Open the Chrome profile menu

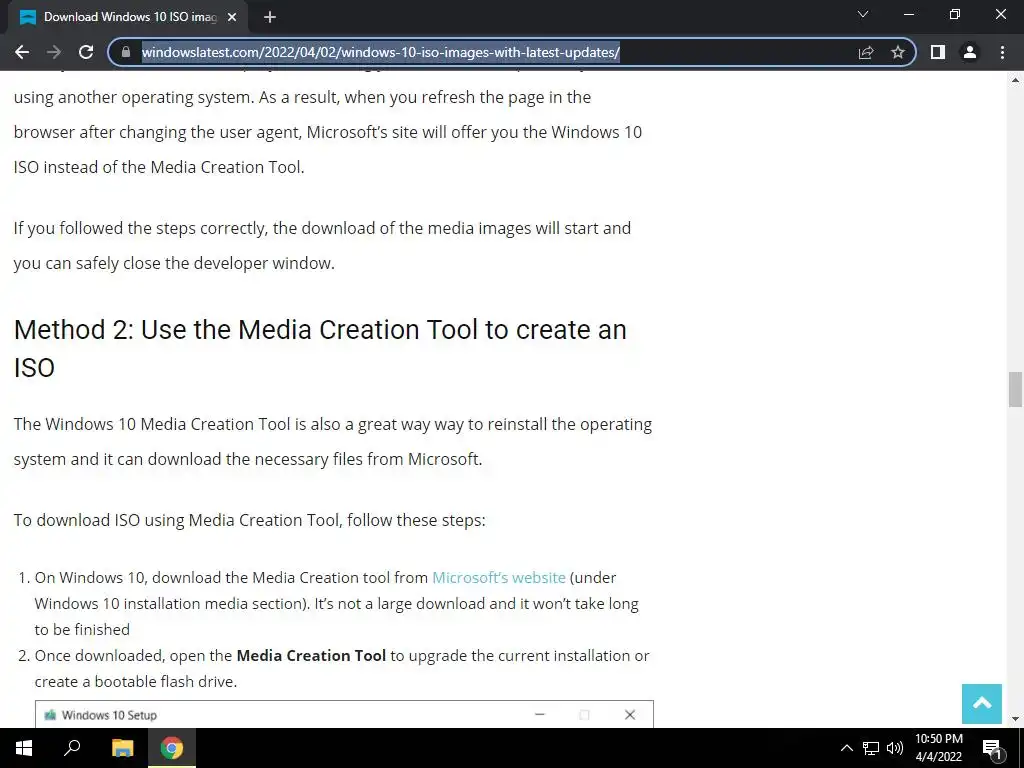(x=970, y=52)
